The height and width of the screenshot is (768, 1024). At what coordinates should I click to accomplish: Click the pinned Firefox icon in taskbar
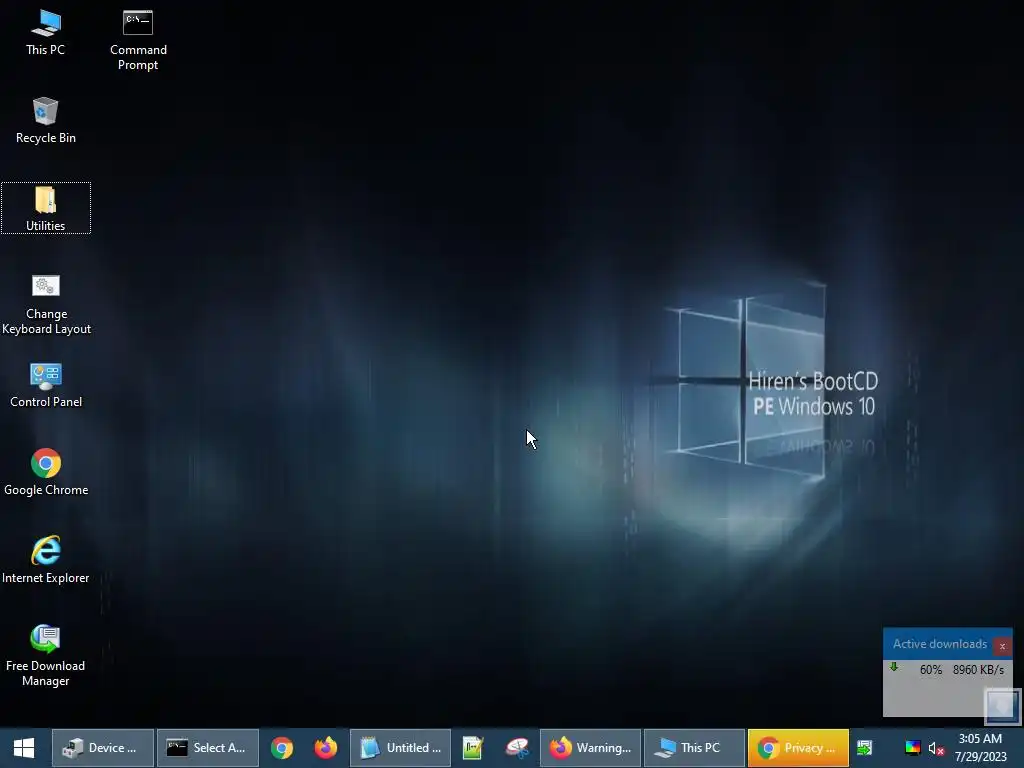click(x=325, y=748)
